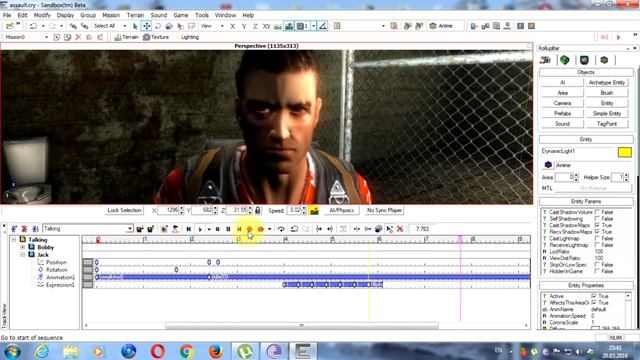This screenshot has height=360, width=640.
Task: Toggle CastShadowVolume checkbox
Action: [598, 212]
